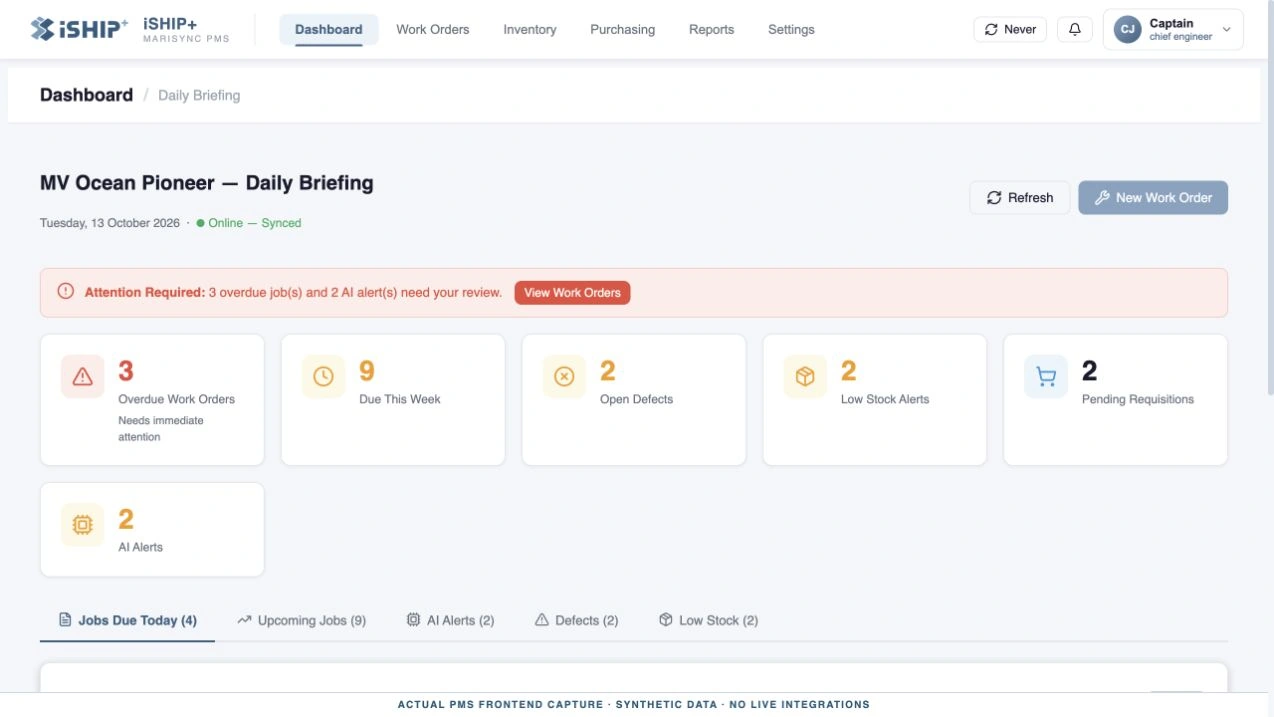Click the "Needs immediate attention" text
Image resolution: width=1274 pixels, height=717 pixels.
(x=161, y=429)
